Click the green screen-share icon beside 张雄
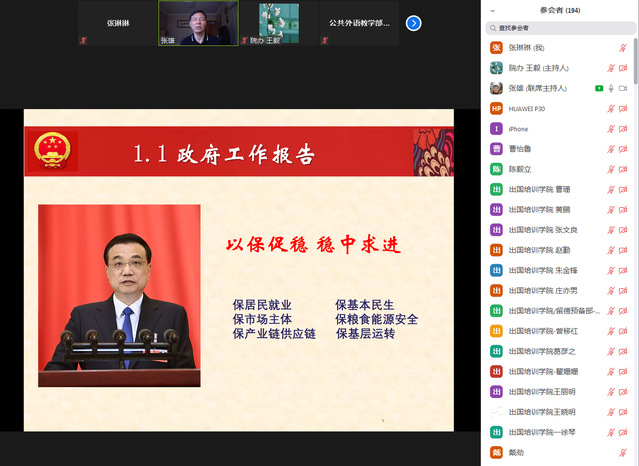The width and height of the screenshot is (639, 466). pyautogui.click(x=599, y=88)
